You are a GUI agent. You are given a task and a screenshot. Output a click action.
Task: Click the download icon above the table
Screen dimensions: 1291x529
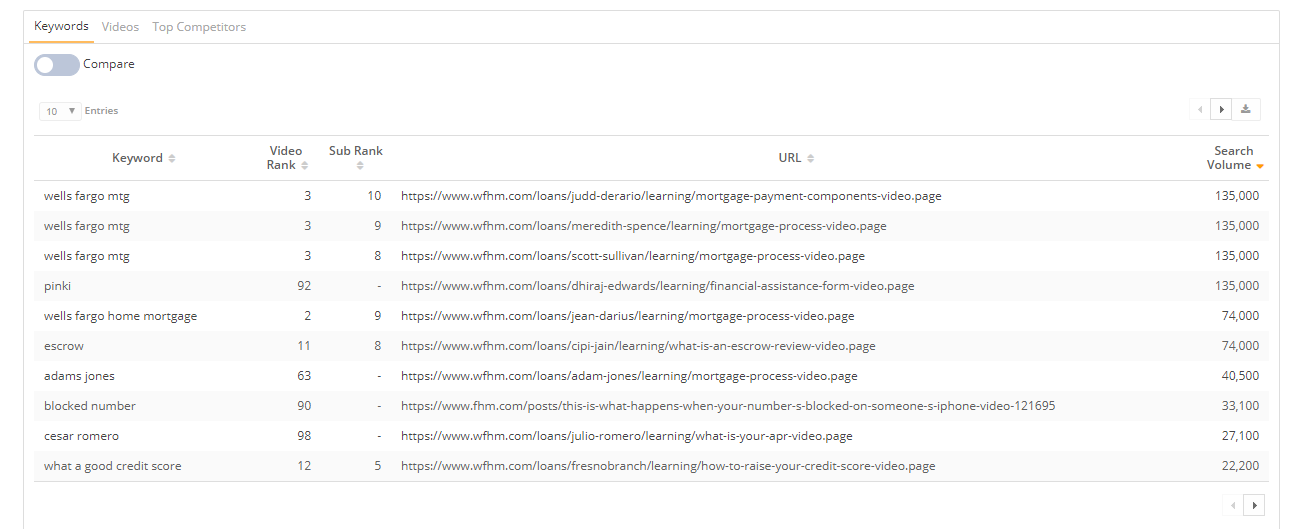coord(1245,109)
